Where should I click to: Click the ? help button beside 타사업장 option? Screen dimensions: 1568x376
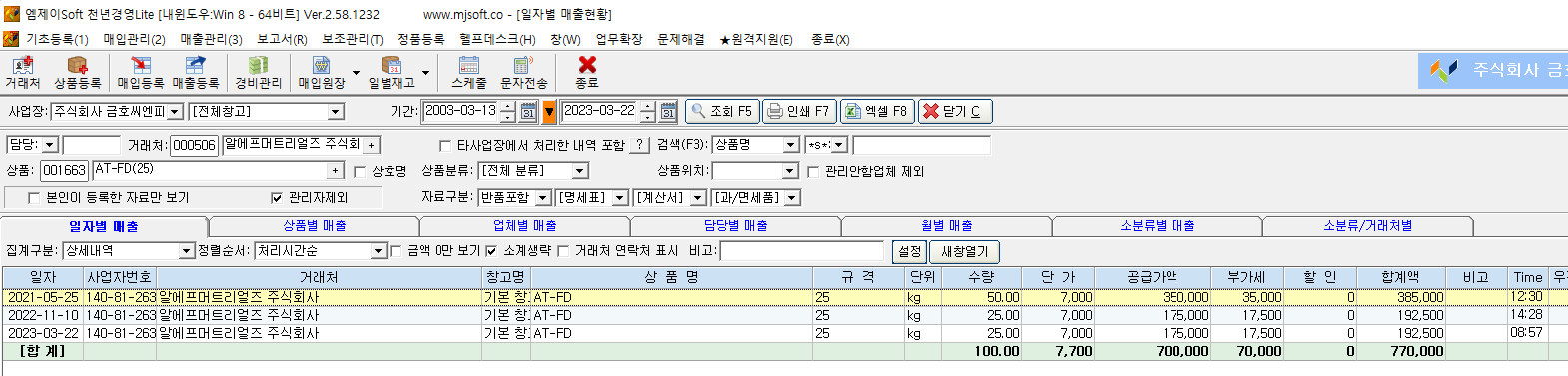[640, 145]
